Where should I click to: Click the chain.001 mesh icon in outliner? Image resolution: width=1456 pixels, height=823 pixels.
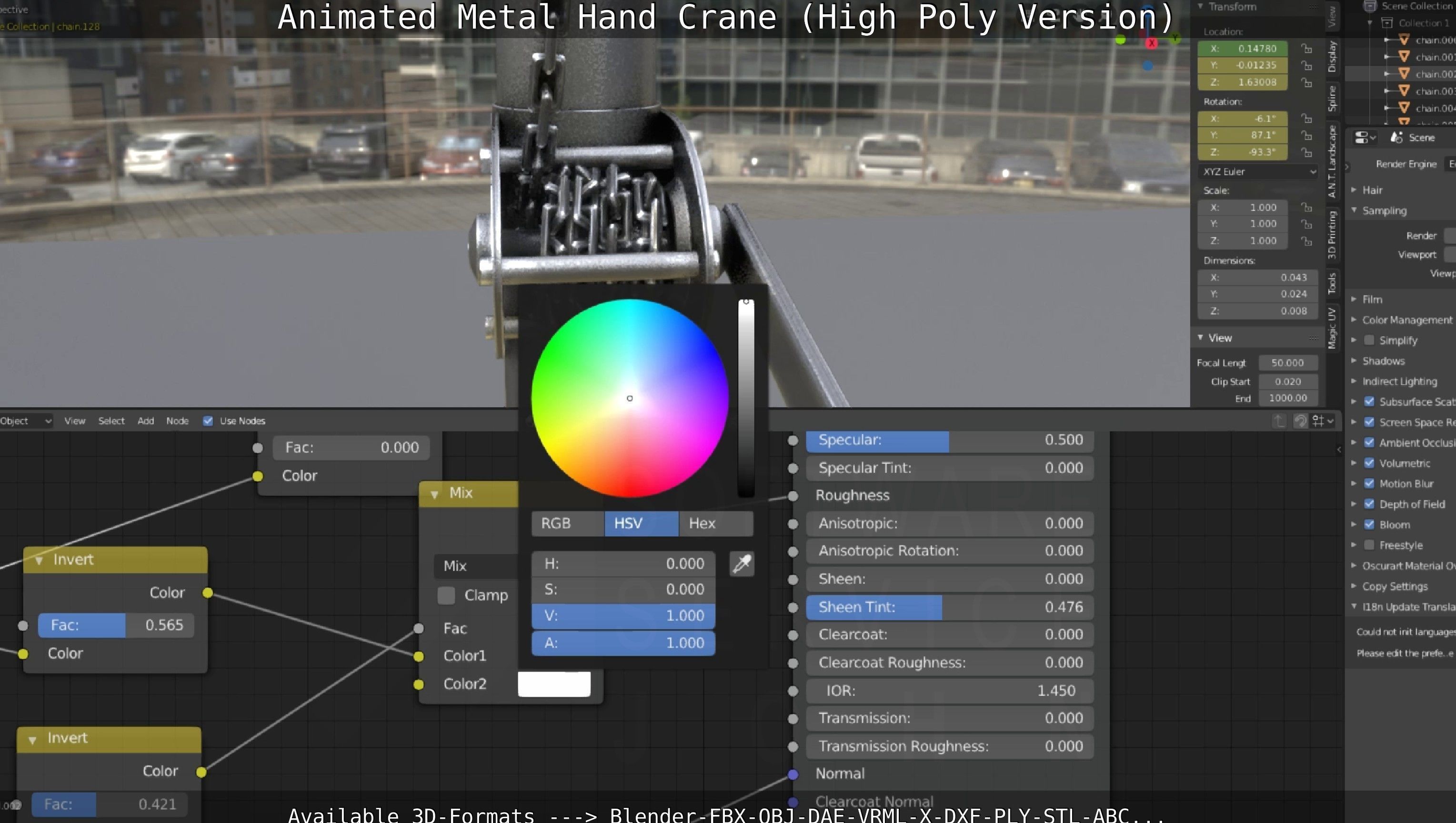pos(1404,57)
